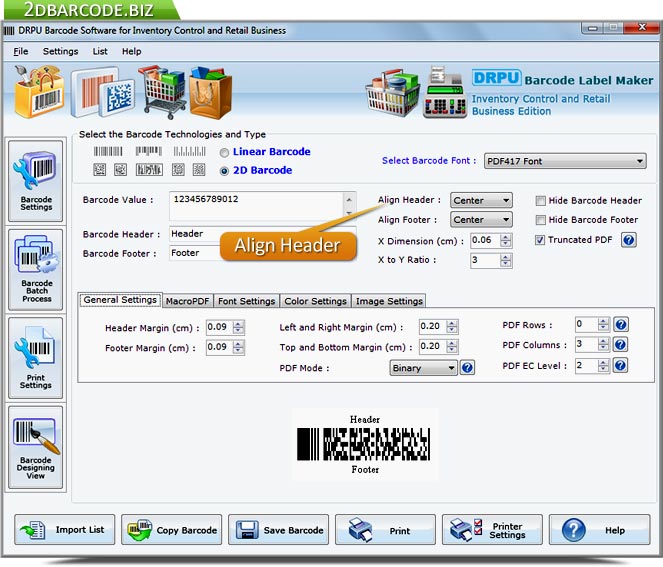Click the last 2D barcode sample icon
663x567 pixels.
(x=199, y=170)
